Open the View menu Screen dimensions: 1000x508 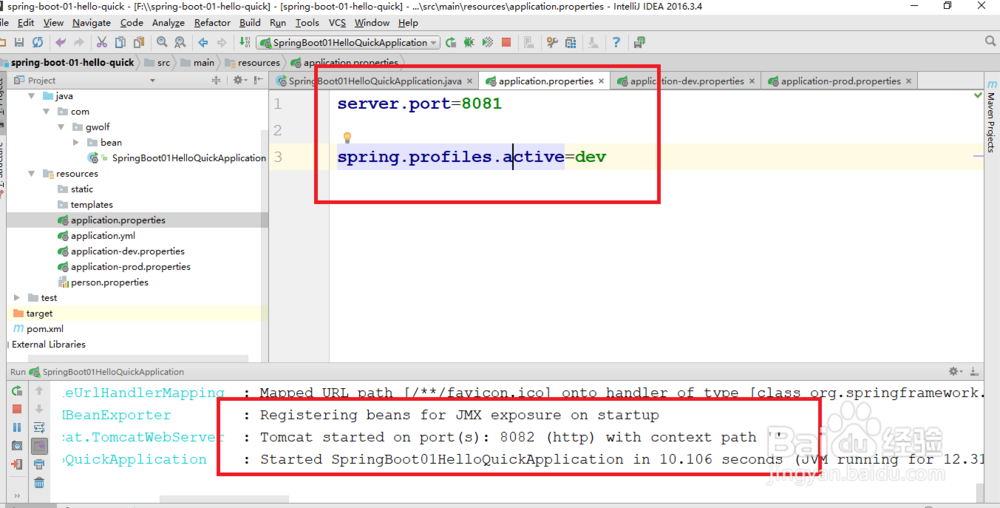coord(54,23)
